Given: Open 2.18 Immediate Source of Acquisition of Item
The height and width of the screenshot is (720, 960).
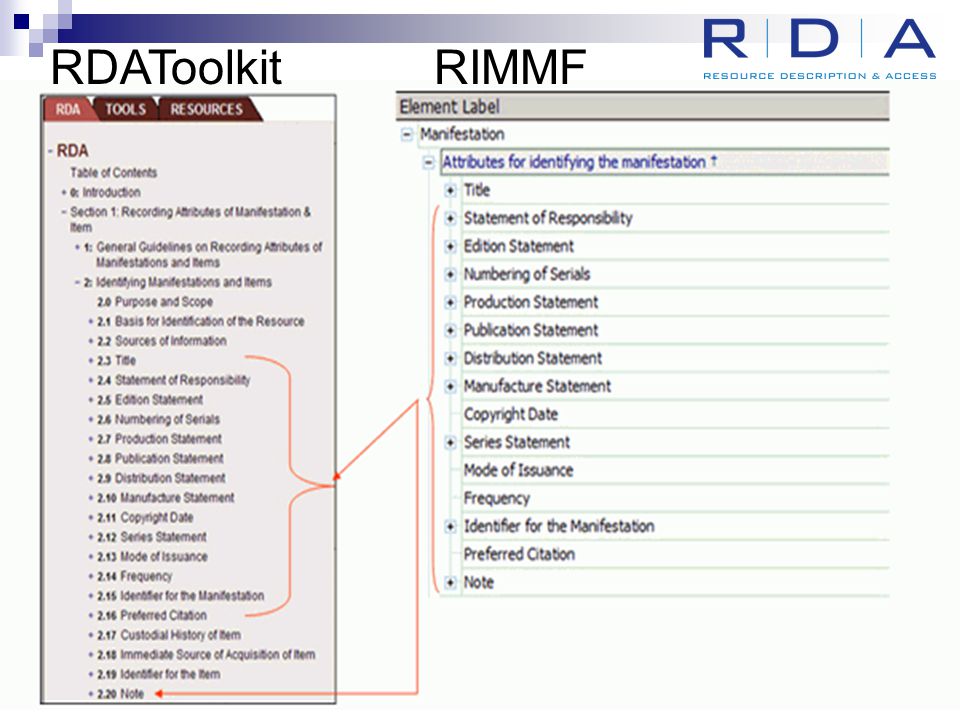Looking at the screenshot, I should click(206, 654).
